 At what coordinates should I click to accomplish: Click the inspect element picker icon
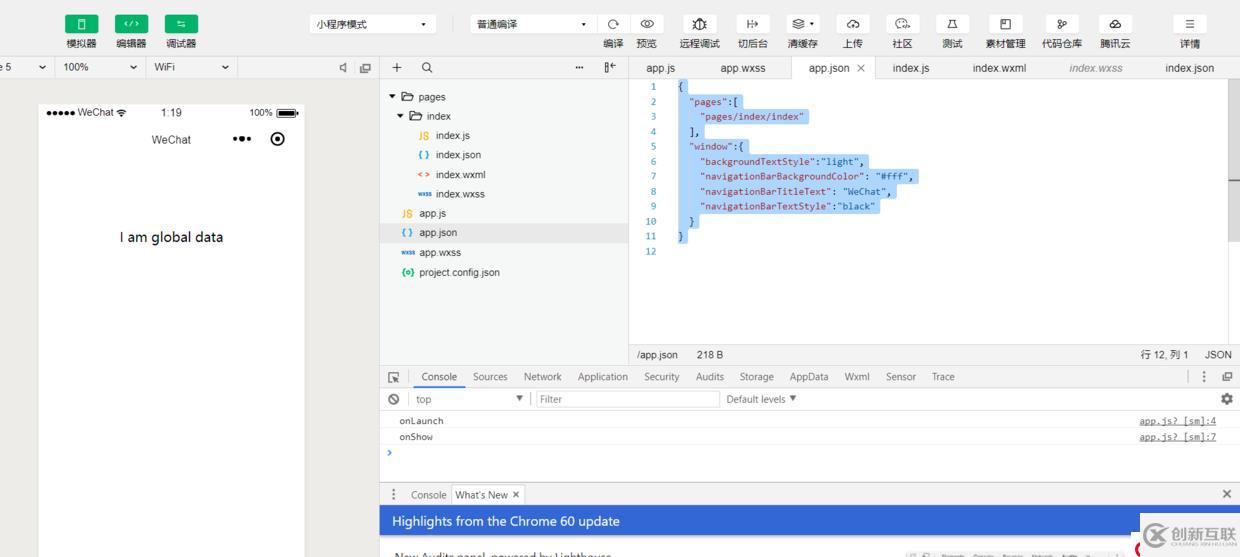coord(394,377)
